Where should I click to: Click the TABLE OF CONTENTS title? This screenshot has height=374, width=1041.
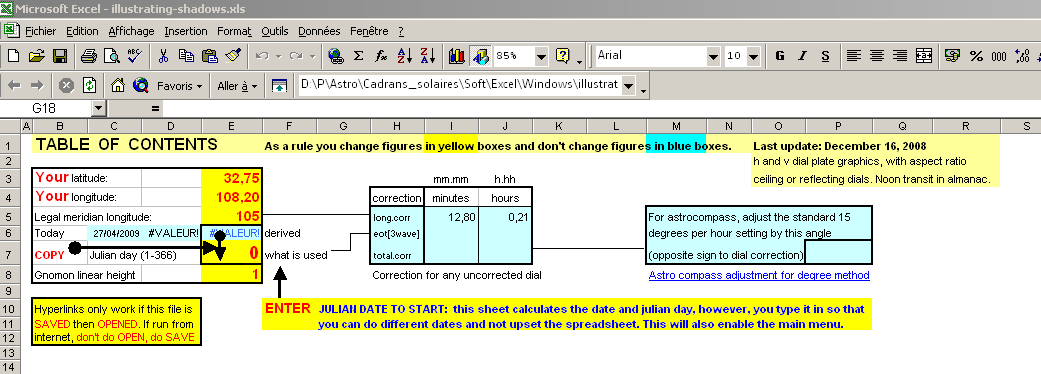click(126, 144)
